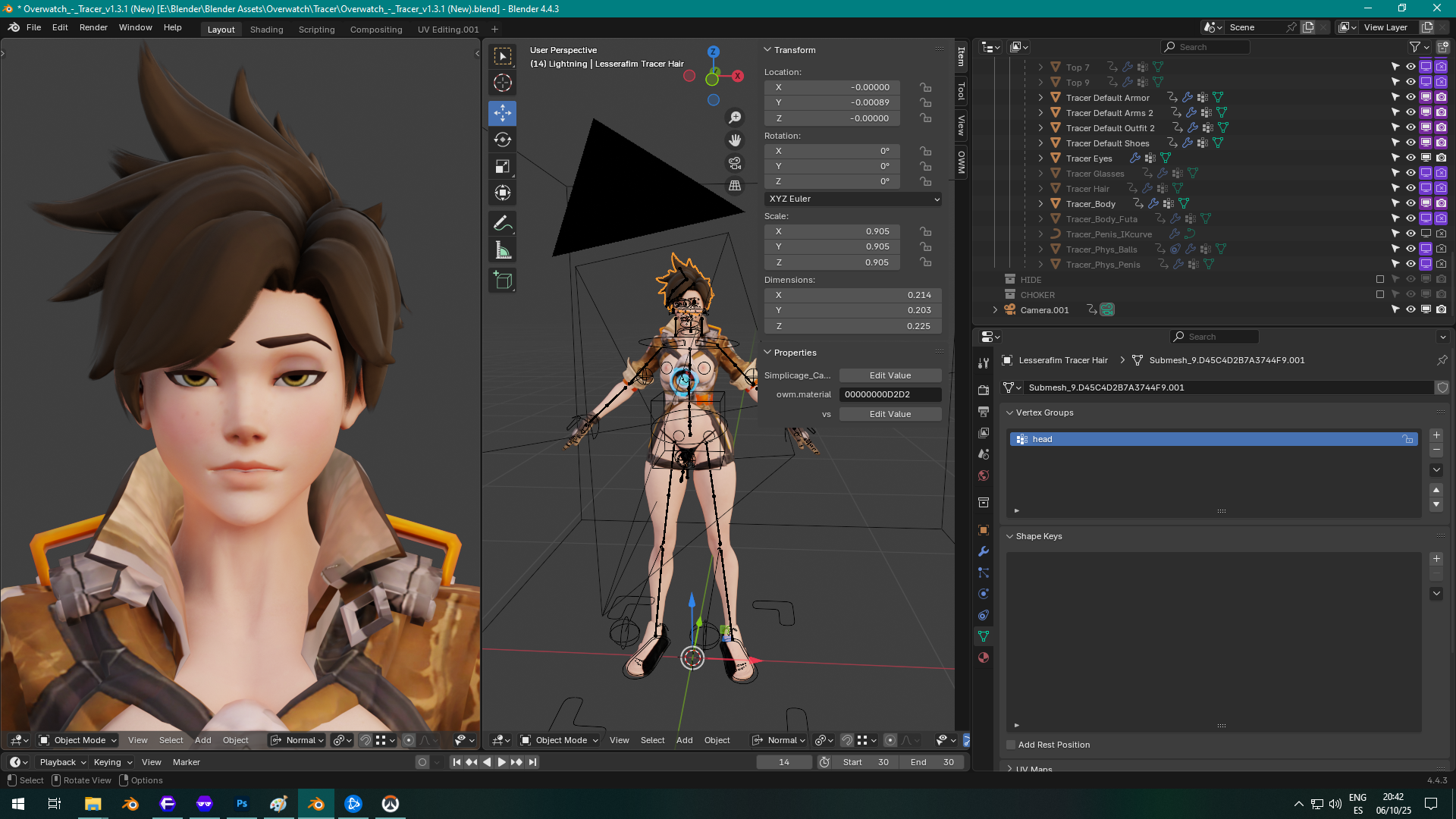This screenshot has height=819, width=1456.
Task: Click Edit Value for vs property
Action: coord(890,414)
